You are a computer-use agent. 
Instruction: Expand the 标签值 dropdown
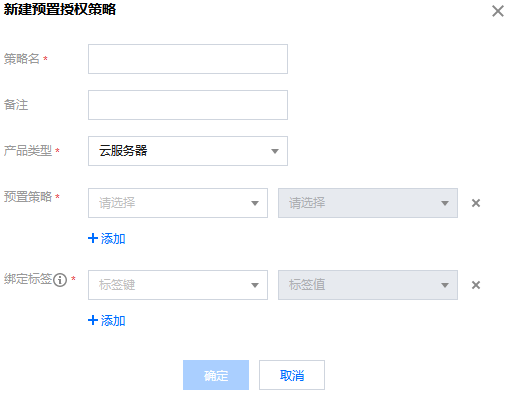click(368, 285)
